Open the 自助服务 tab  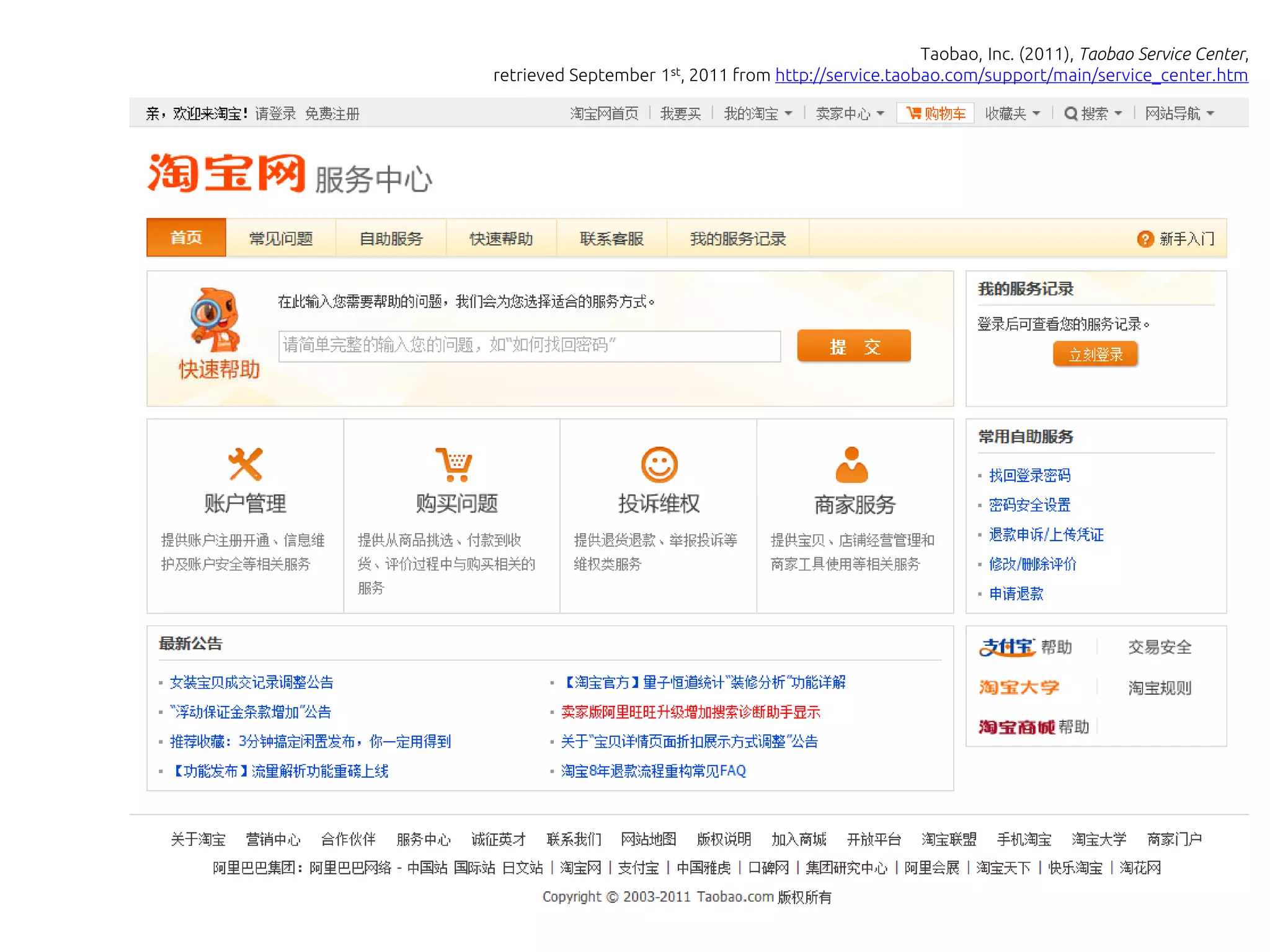tap(391, 238)
